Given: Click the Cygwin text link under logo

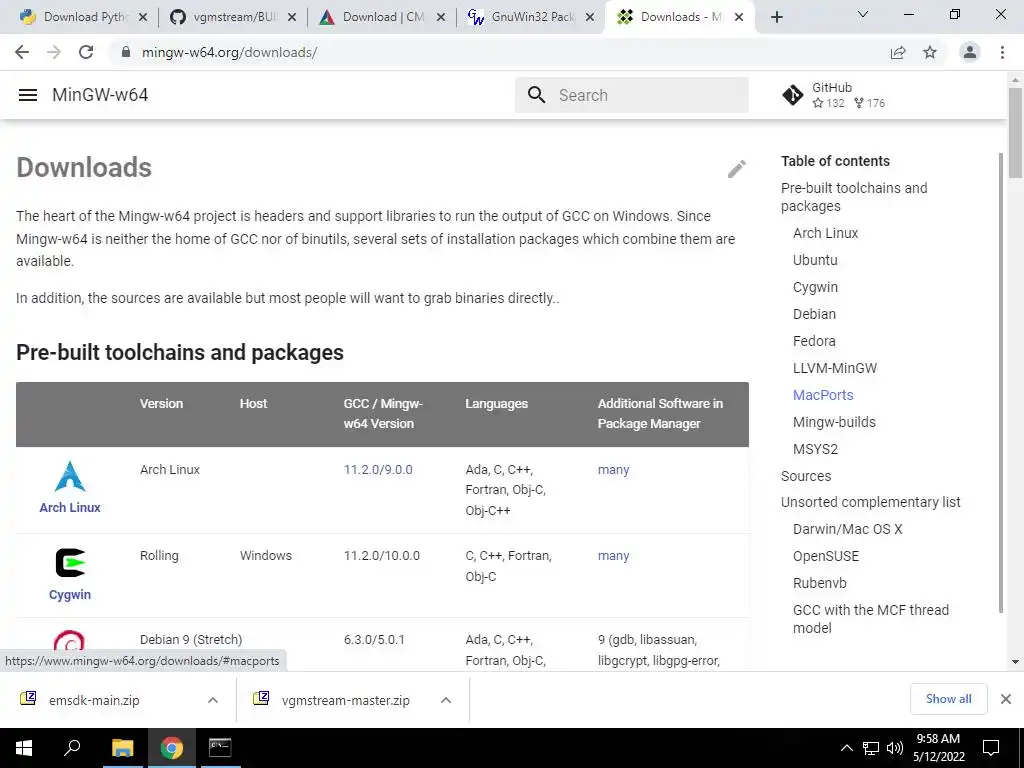Looking at the screenshot, I should pos(70,594).
